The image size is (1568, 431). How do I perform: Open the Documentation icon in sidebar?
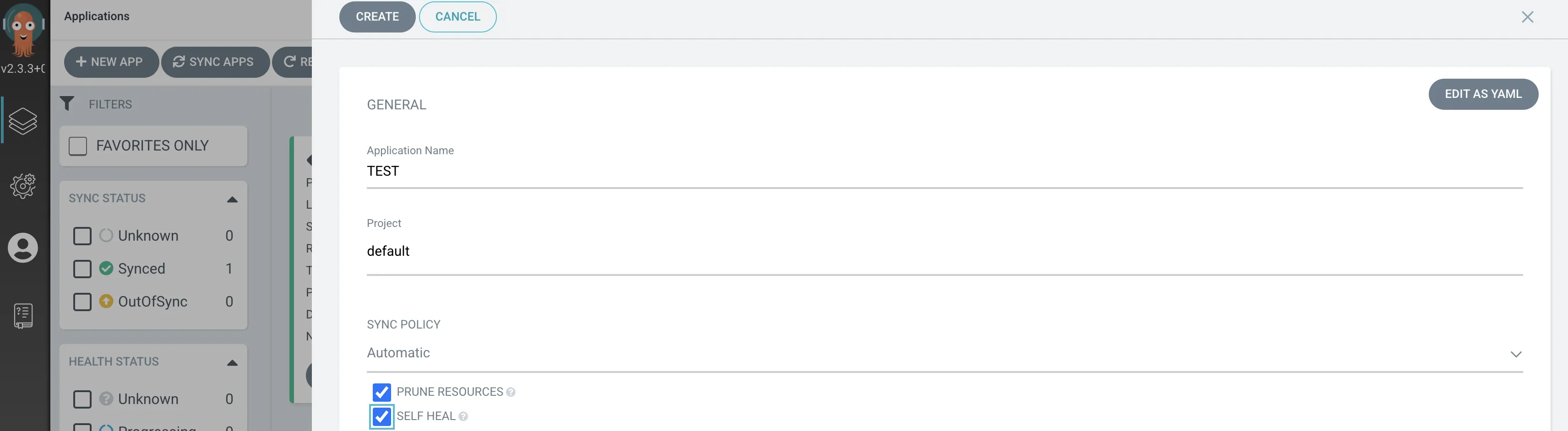tap(23, 316)
